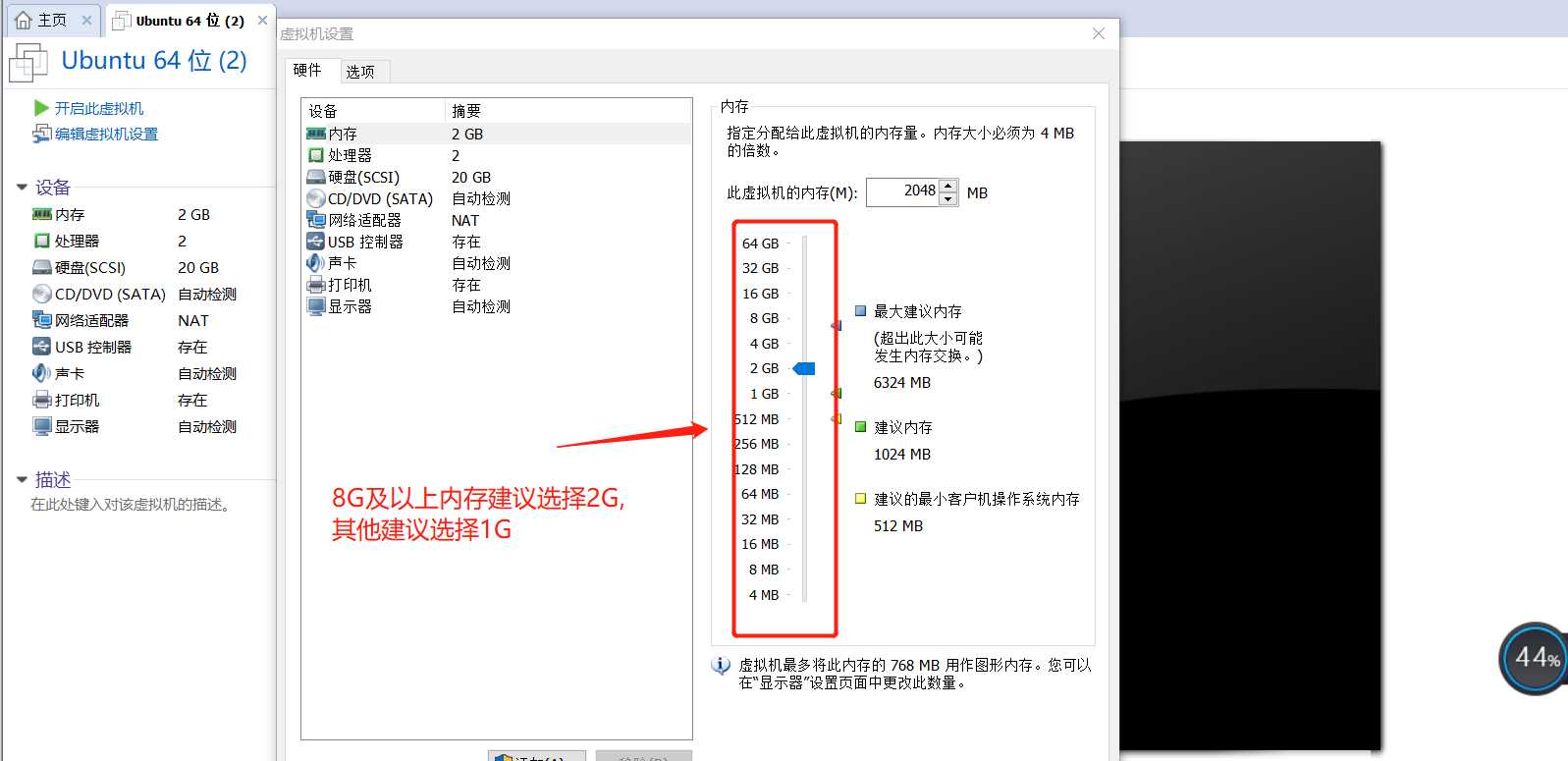Click the hard disk (SCSI) icon in dialog list
This screenshot has height=761, width=1568.
tap(316, 177)
